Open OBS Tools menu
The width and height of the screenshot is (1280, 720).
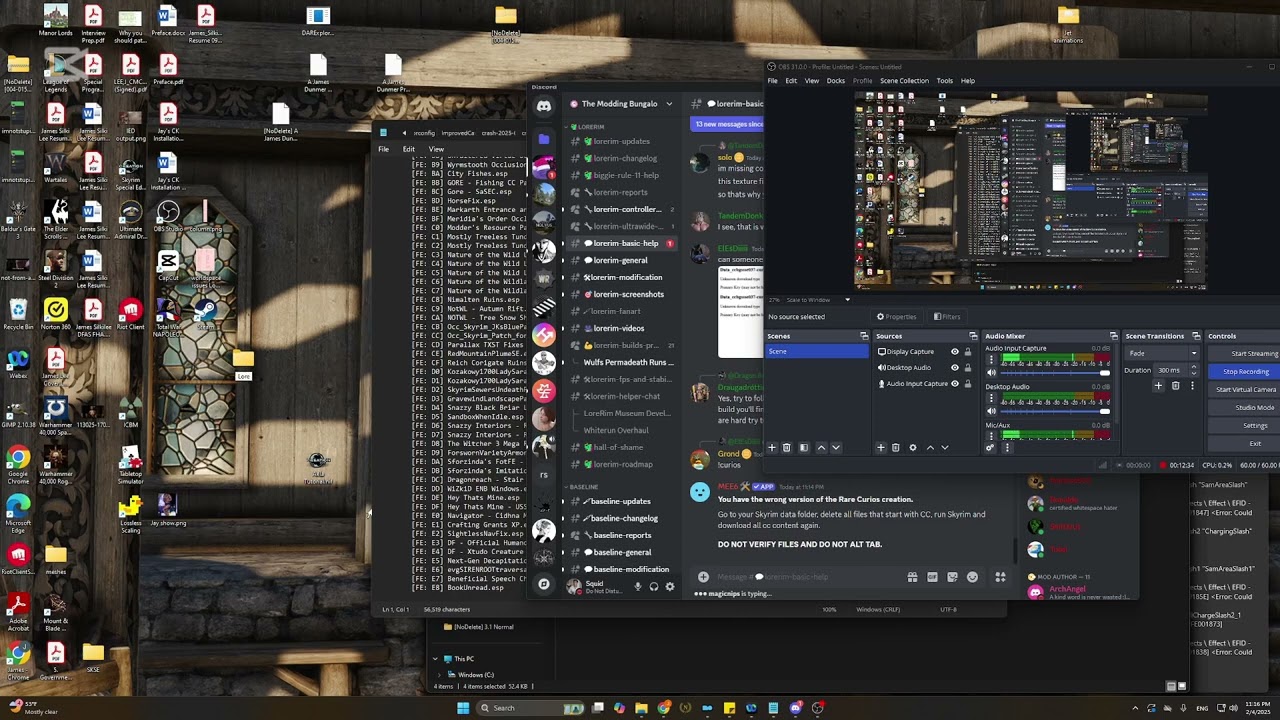944,81
